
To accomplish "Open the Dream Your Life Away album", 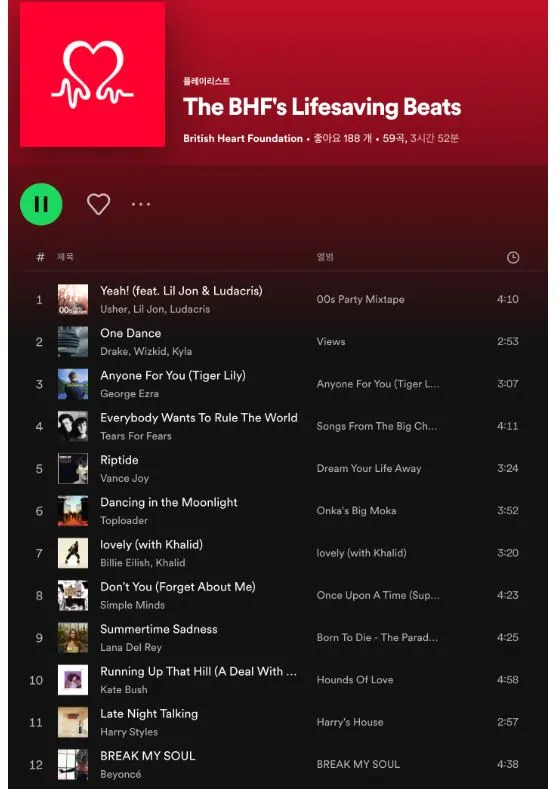I will point(369,468).
